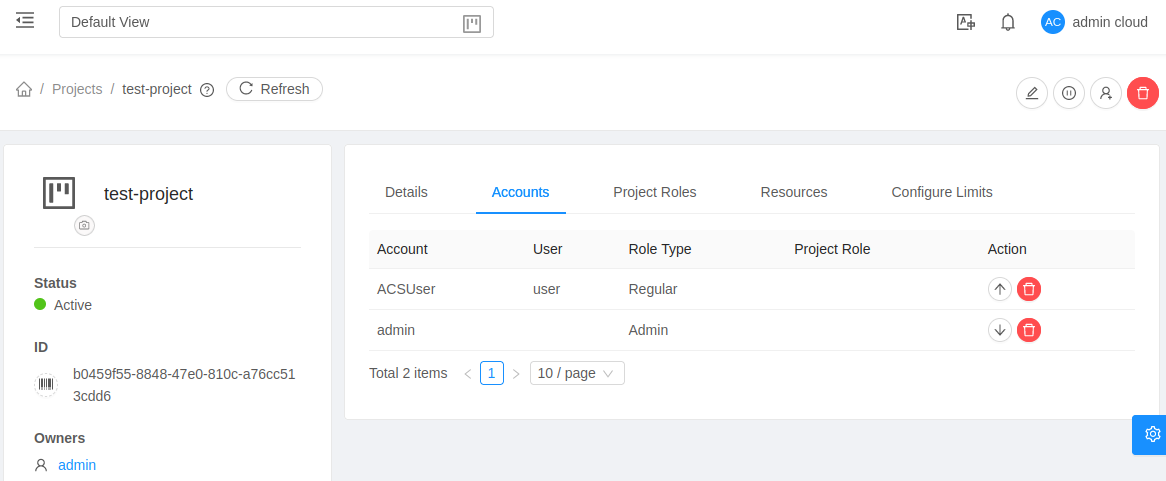Screen dimensions: 1166x481
Task: Remove ACSUser with the trash icon
Action: (x=1028, y=289)
